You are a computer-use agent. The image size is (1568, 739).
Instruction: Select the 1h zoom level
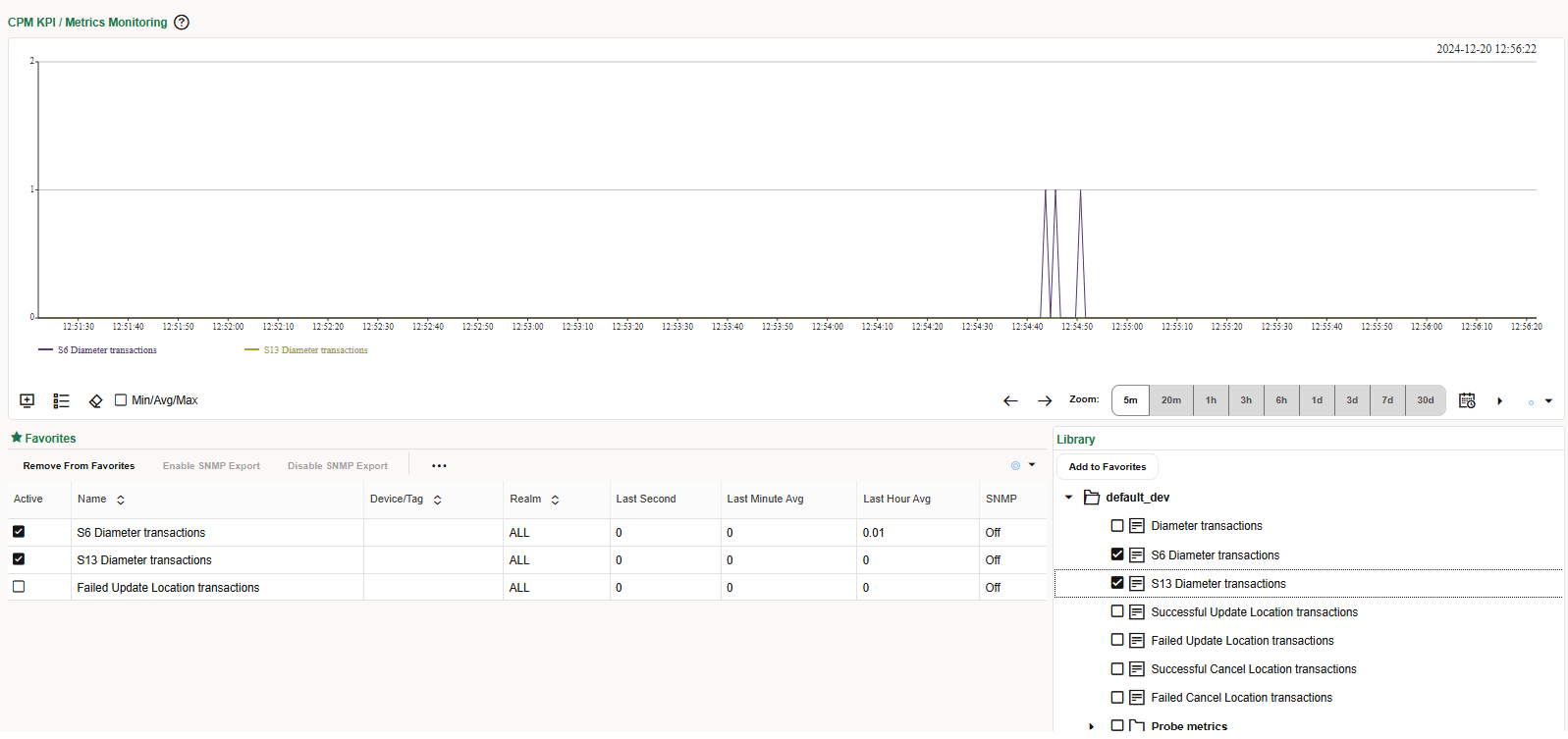[1211, 400]
